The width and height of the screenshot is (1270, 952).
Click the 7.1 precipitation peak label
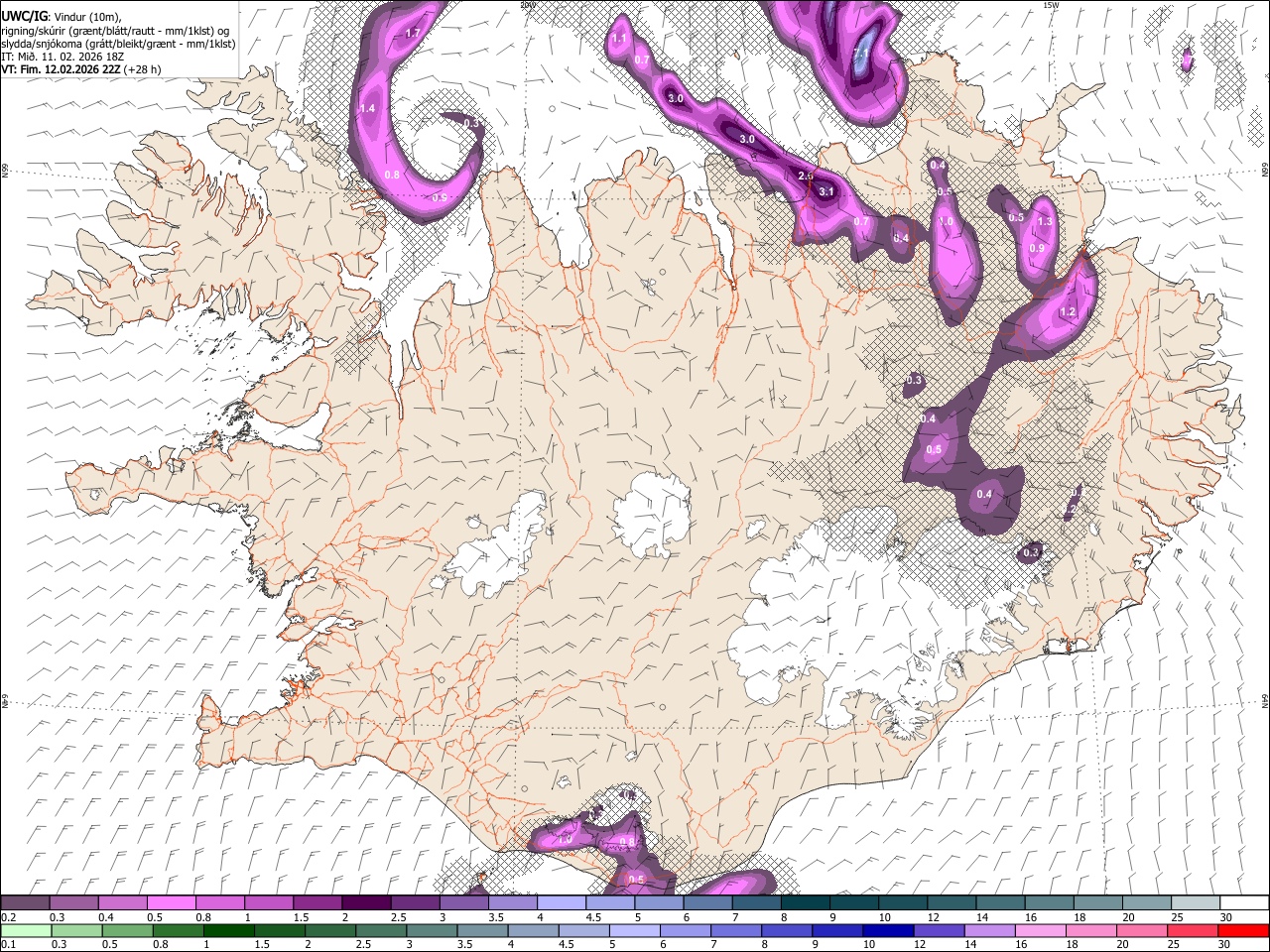[861, 53]
